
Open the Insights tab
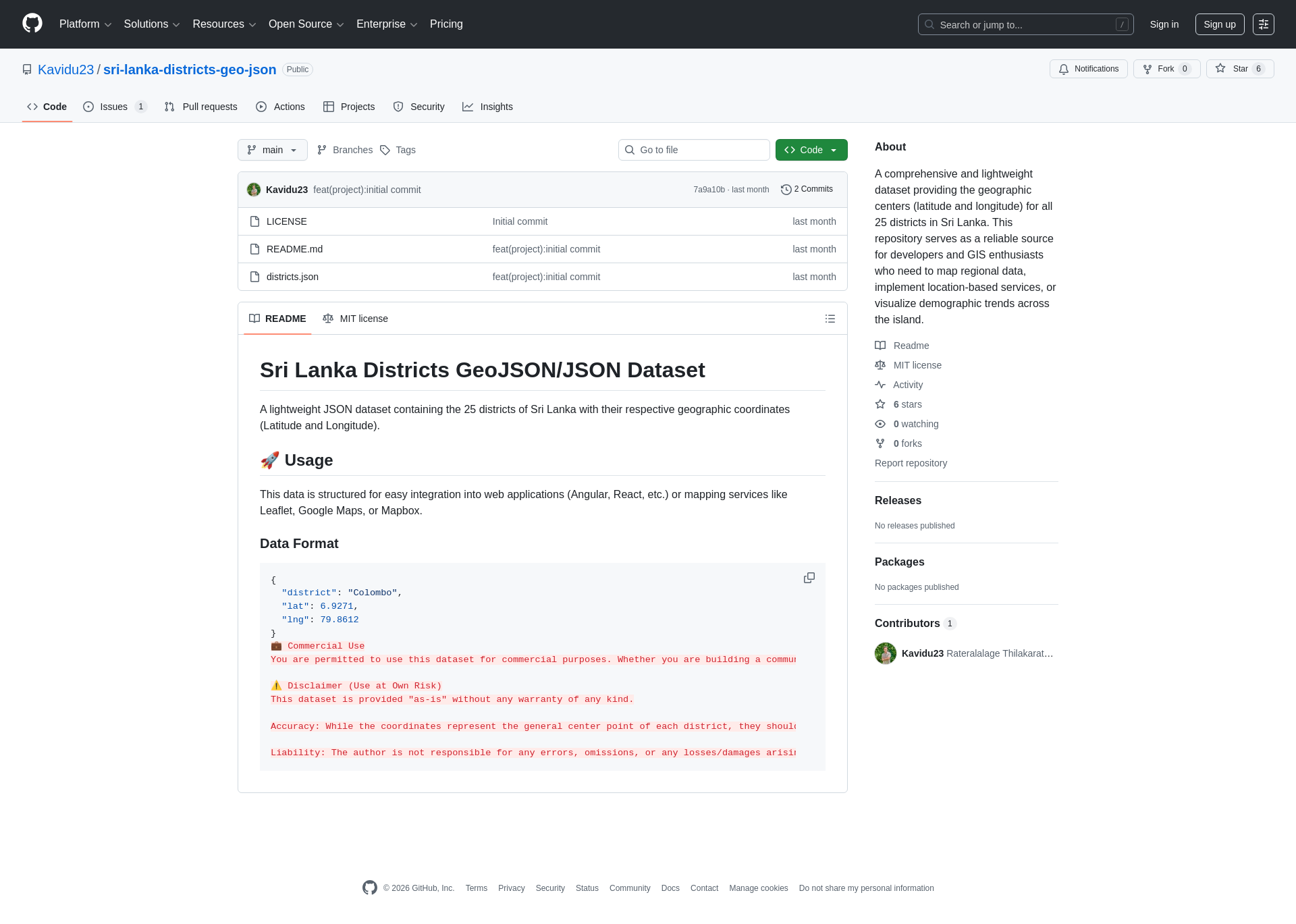click(487, 107)
